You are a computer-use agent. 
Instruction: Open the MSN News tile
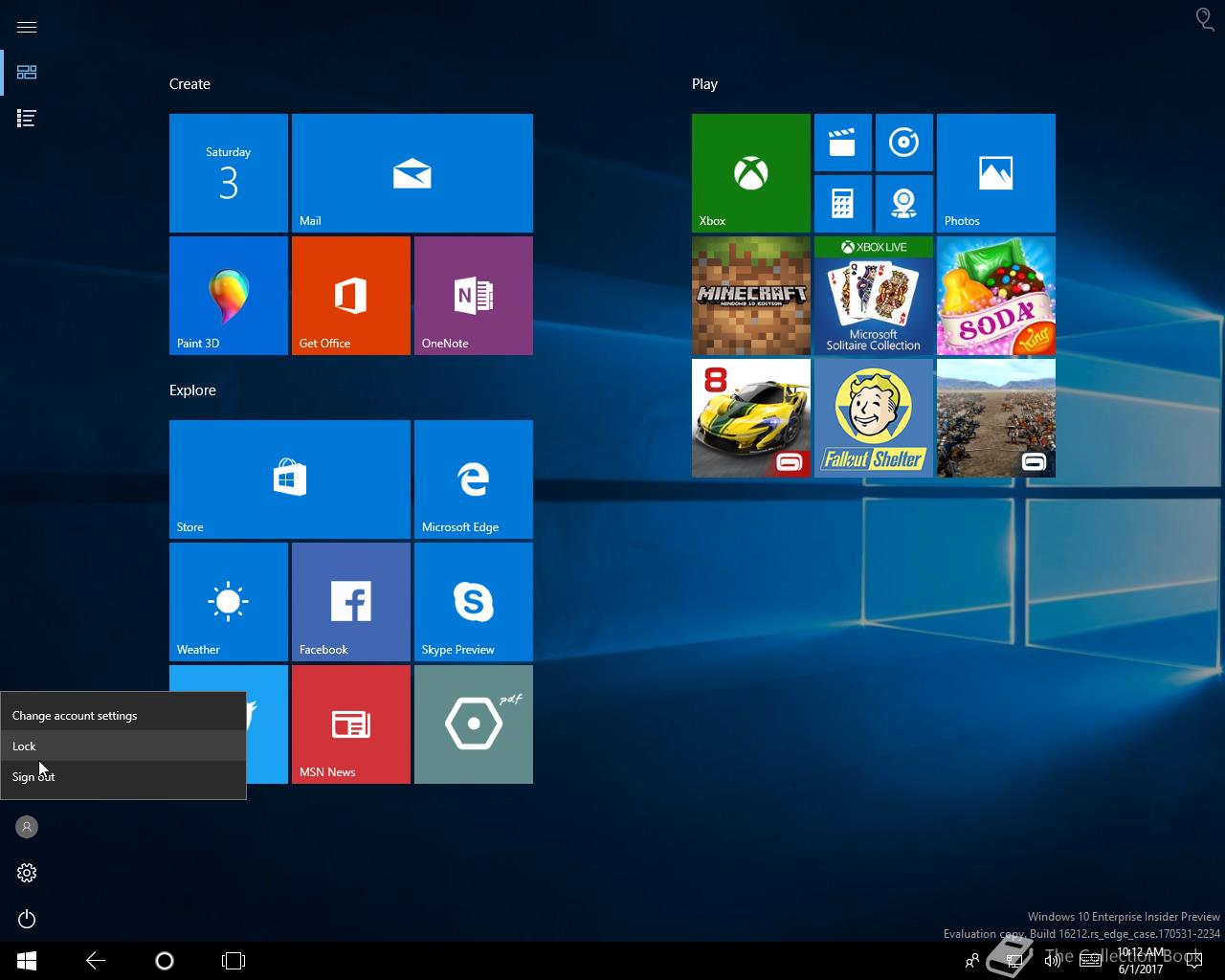pyautogui.click(x=351, y=724)
